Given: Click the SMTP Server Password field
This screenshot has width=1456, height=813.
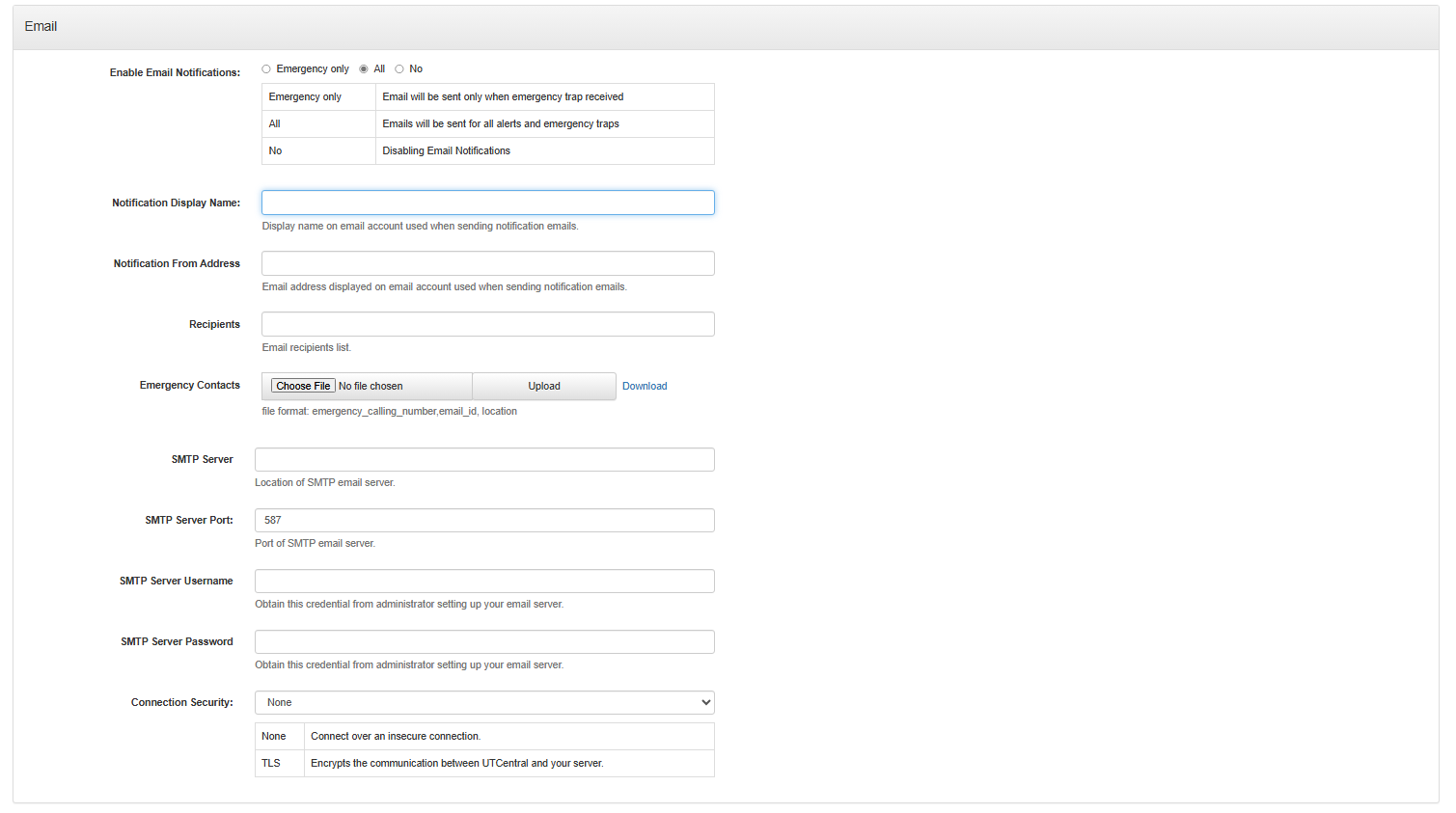Looking at the screenshot, I should click(x=484, y=642).
